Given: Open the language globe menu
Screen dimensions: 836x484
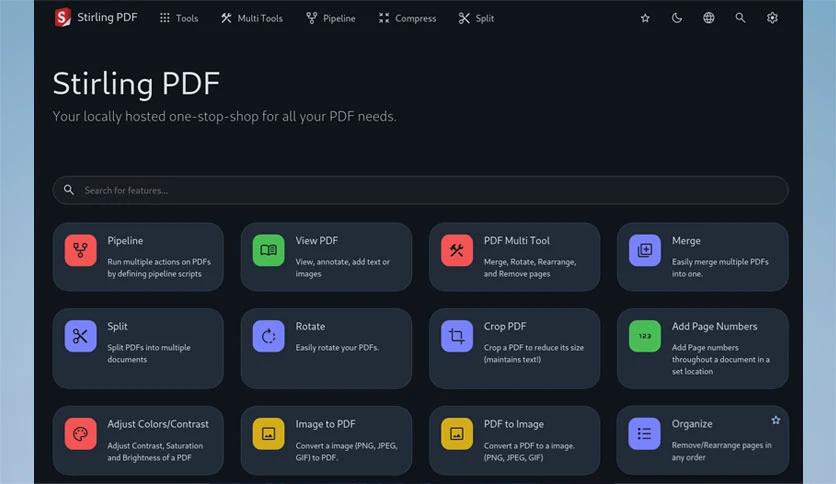Looking at the screenshot, I should [x=709, y=18].
